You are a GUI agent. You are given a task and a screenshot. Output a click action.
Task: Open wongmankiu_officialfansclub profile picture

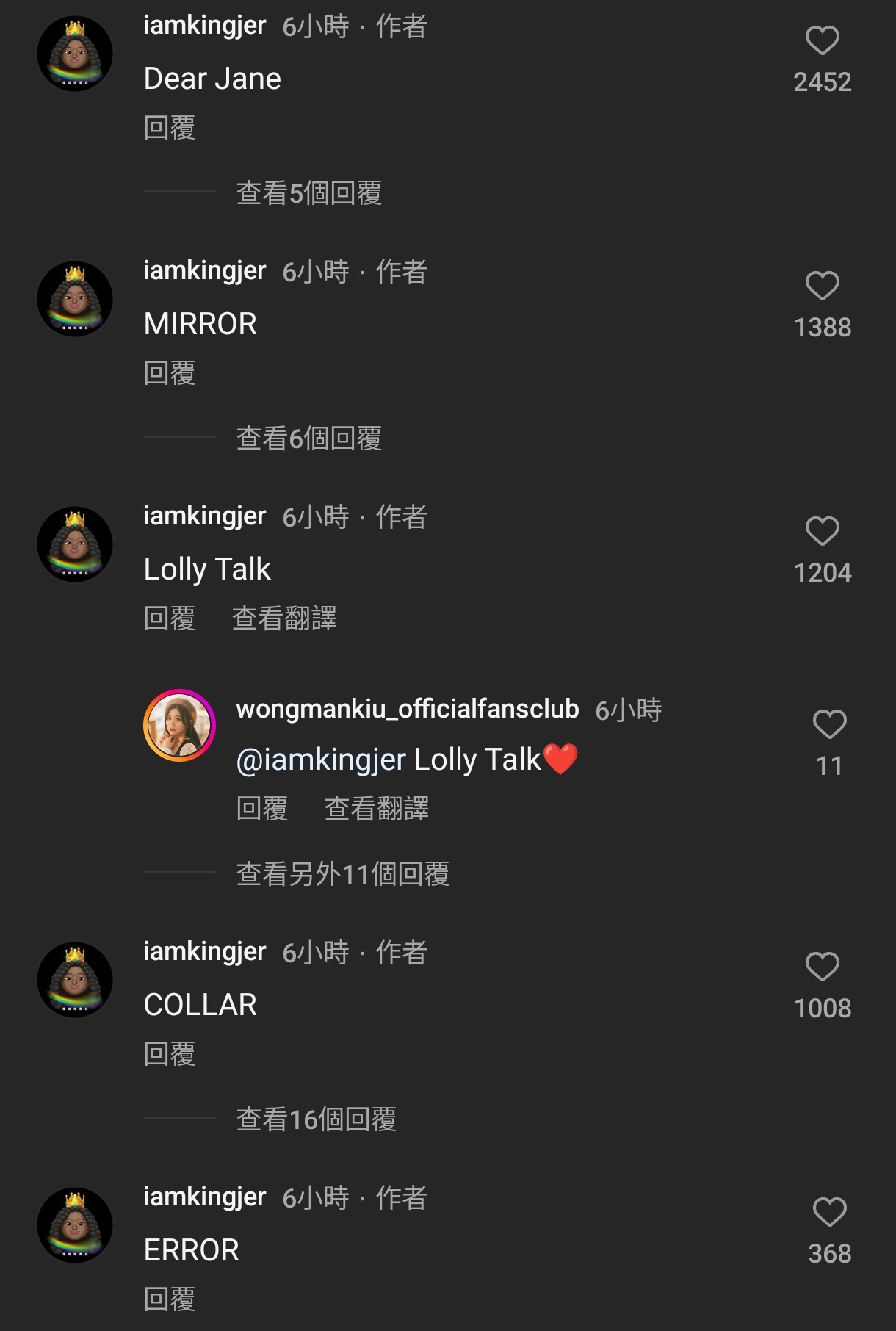[x=179, y=725]
